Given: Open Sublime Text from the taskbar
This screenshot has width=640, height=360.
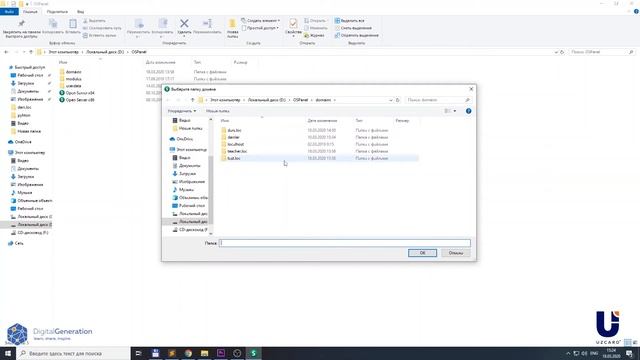Looking at the screenshot, I should point(172,353).
